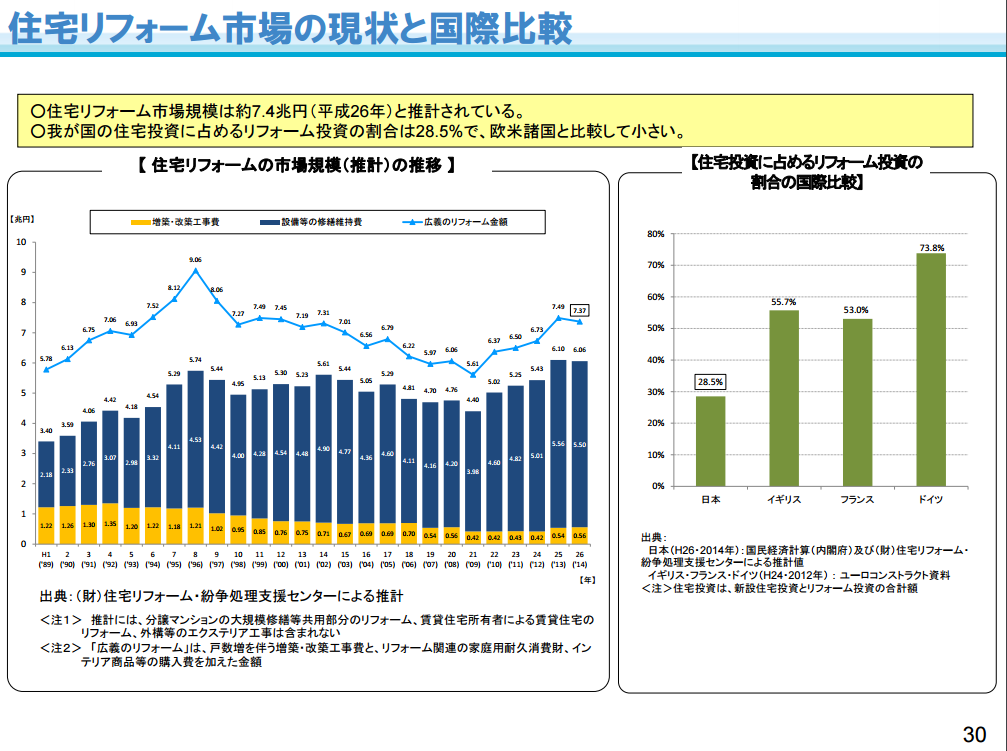Click the navy 設備等の修繕維持費 legend swatch
Viewport: 1007px width, 751px height.
point(268,221)
